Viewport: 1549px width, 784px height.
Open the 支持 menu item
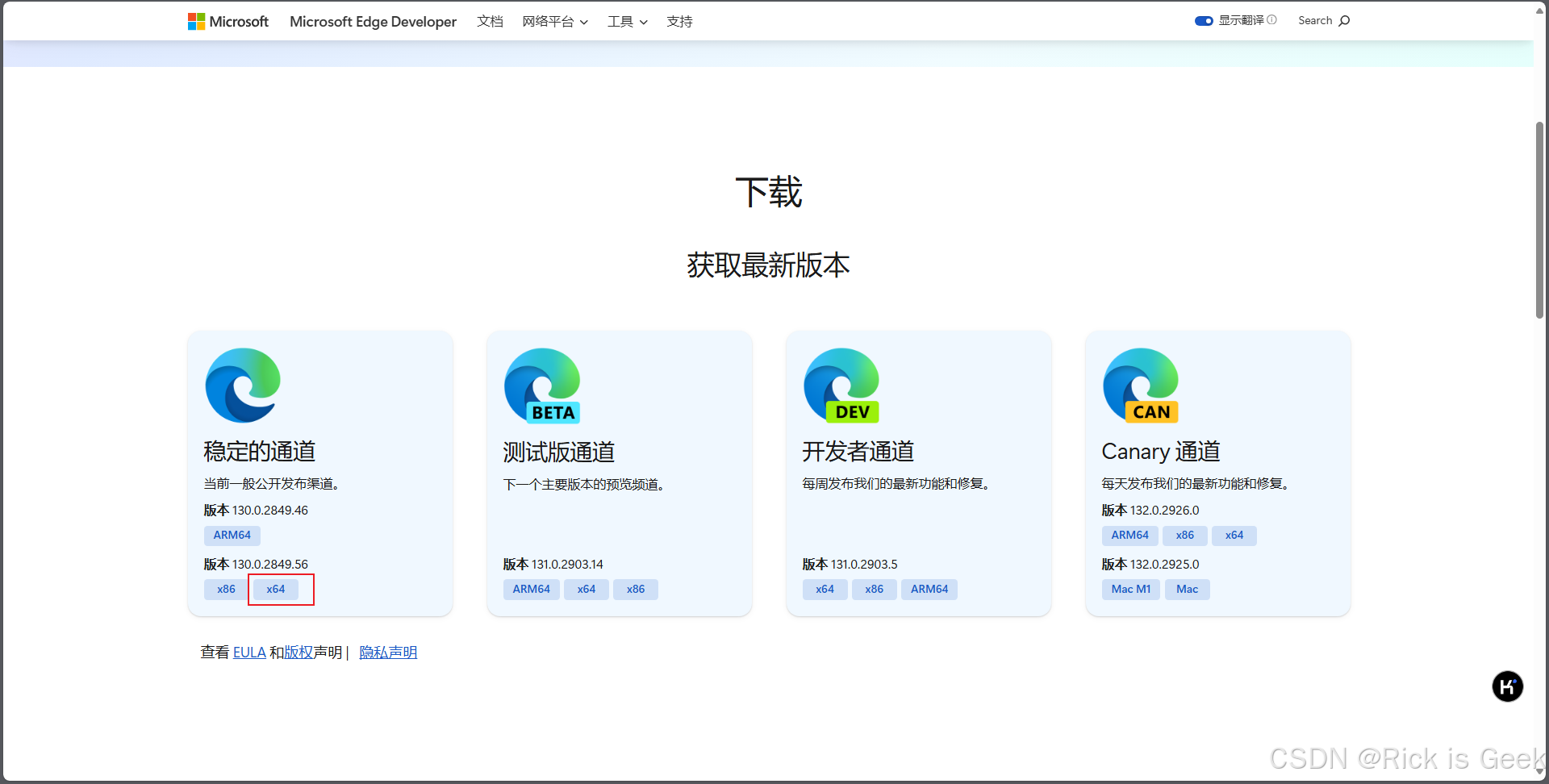(x=679, y=22)
